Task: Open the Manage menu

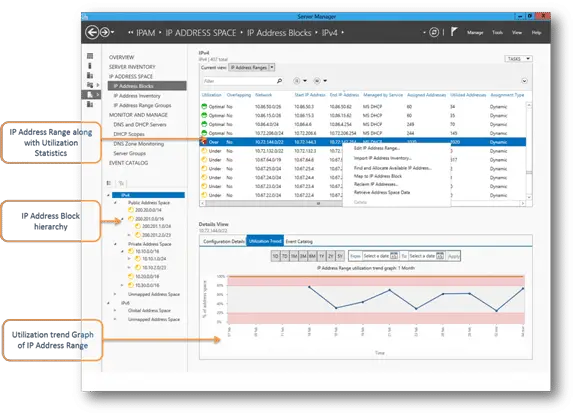Action: [x=475, y=33]
